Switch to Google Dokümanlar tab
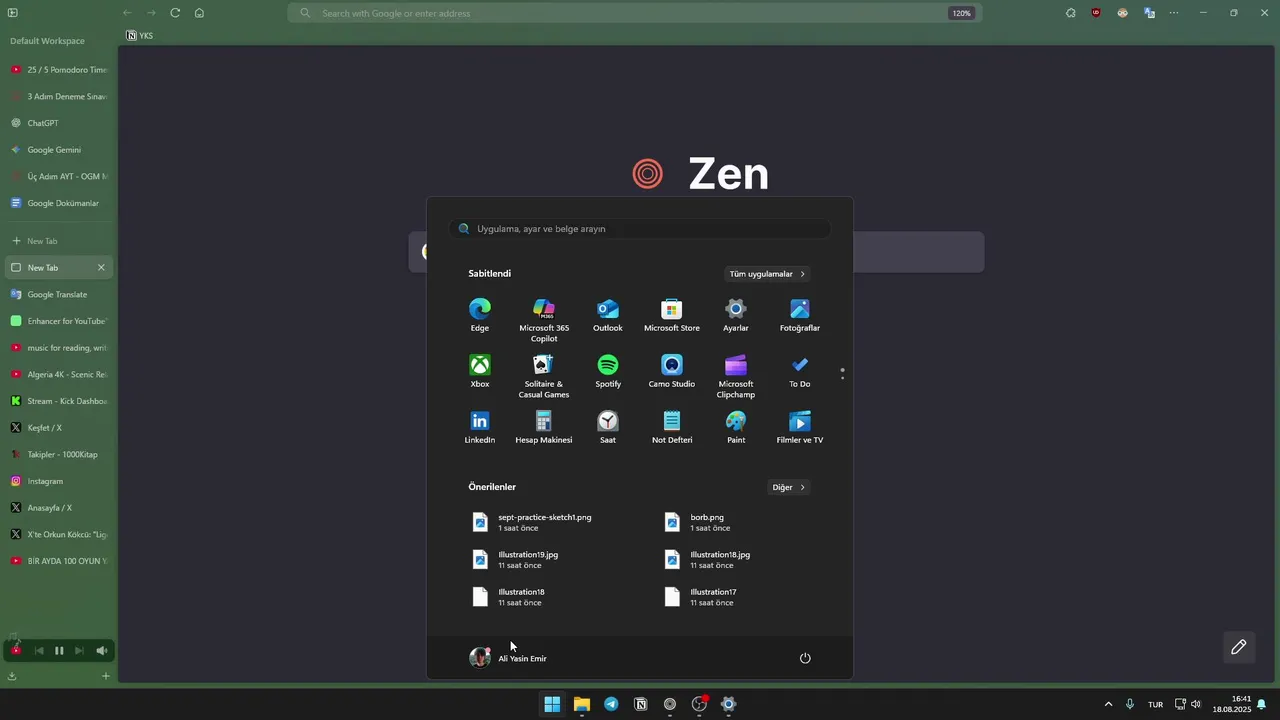1280x720 pixels. 59,203
